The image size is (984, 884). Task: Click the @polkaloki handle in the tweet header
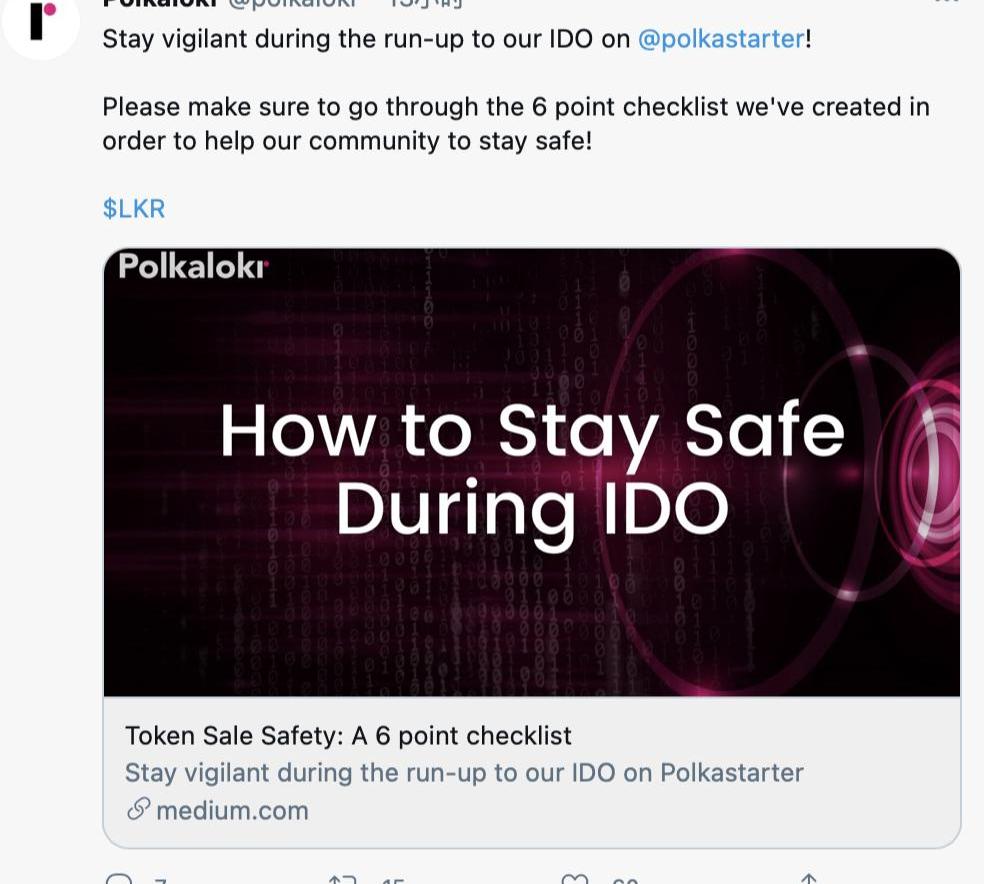coord(290,4)
